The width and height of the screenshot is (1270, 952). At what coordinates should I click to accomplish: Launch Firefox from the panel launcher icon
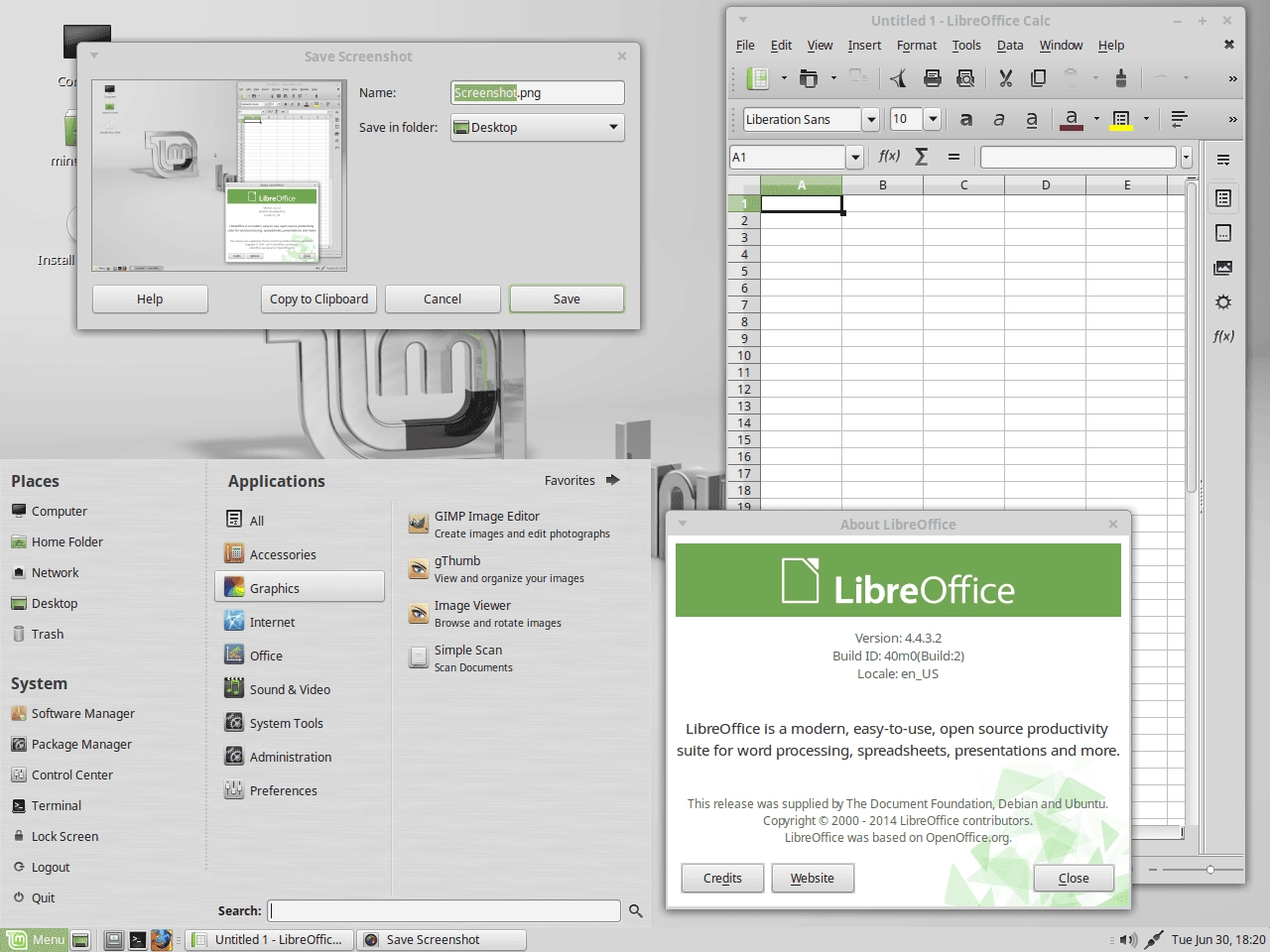pyautogui.click(x=162, y=939)
